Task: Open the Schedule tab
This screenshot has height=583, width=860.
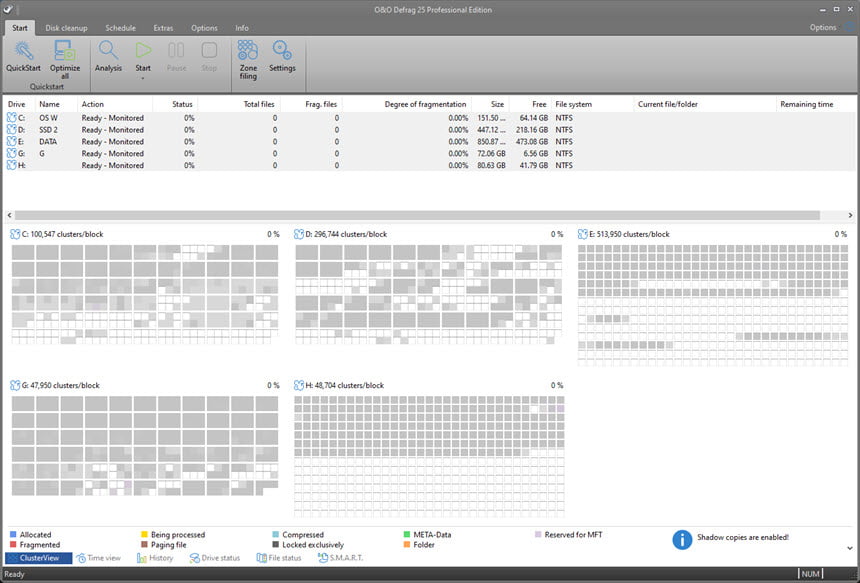Action: click(120, 28)
